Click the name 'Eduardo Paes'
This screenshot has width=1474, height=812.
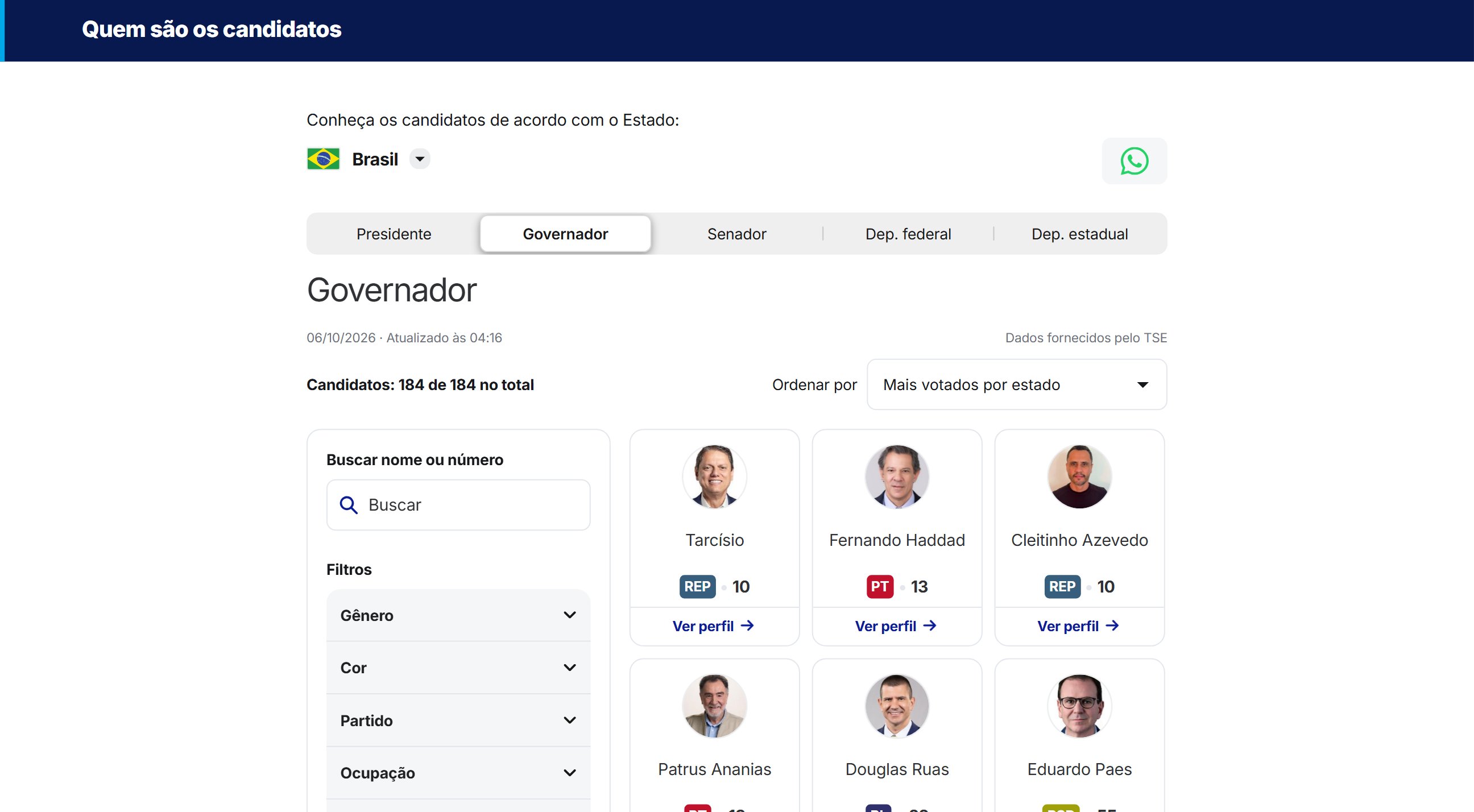click(1079, 769)
